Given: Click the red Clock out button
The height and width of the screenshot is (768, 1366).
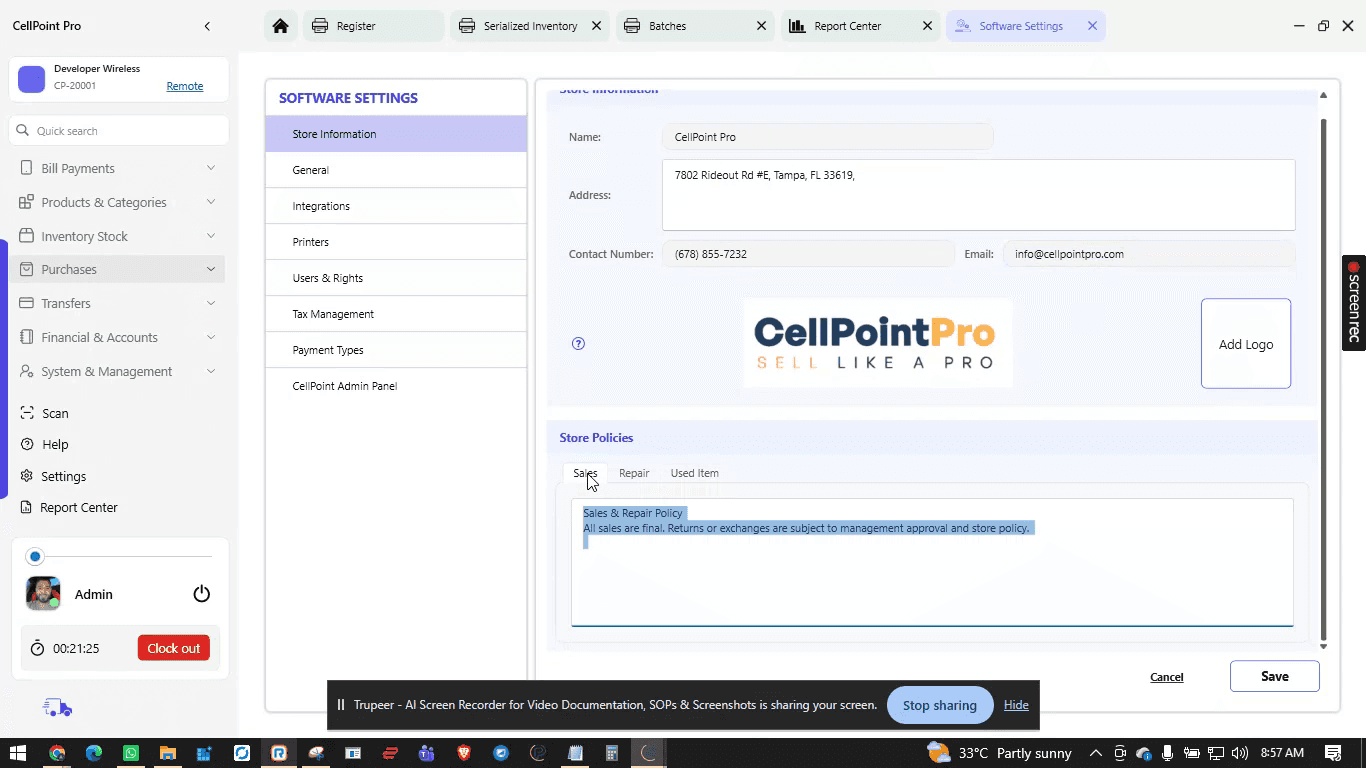Looking at the screenshot, I should (x=174, y=648).
